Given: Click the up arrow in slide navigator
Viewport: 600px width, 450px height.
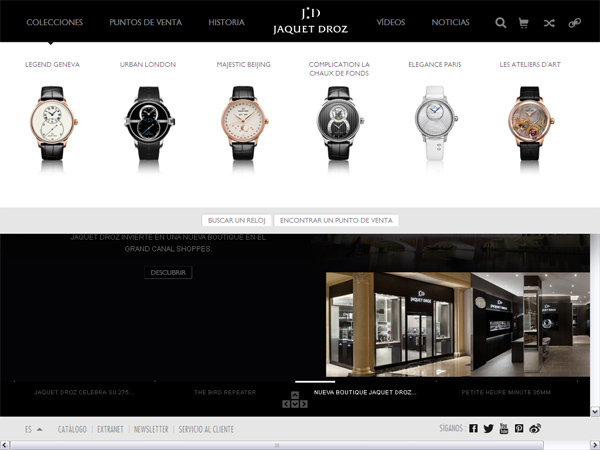Looking at the screenshot, I should point(295,395).
